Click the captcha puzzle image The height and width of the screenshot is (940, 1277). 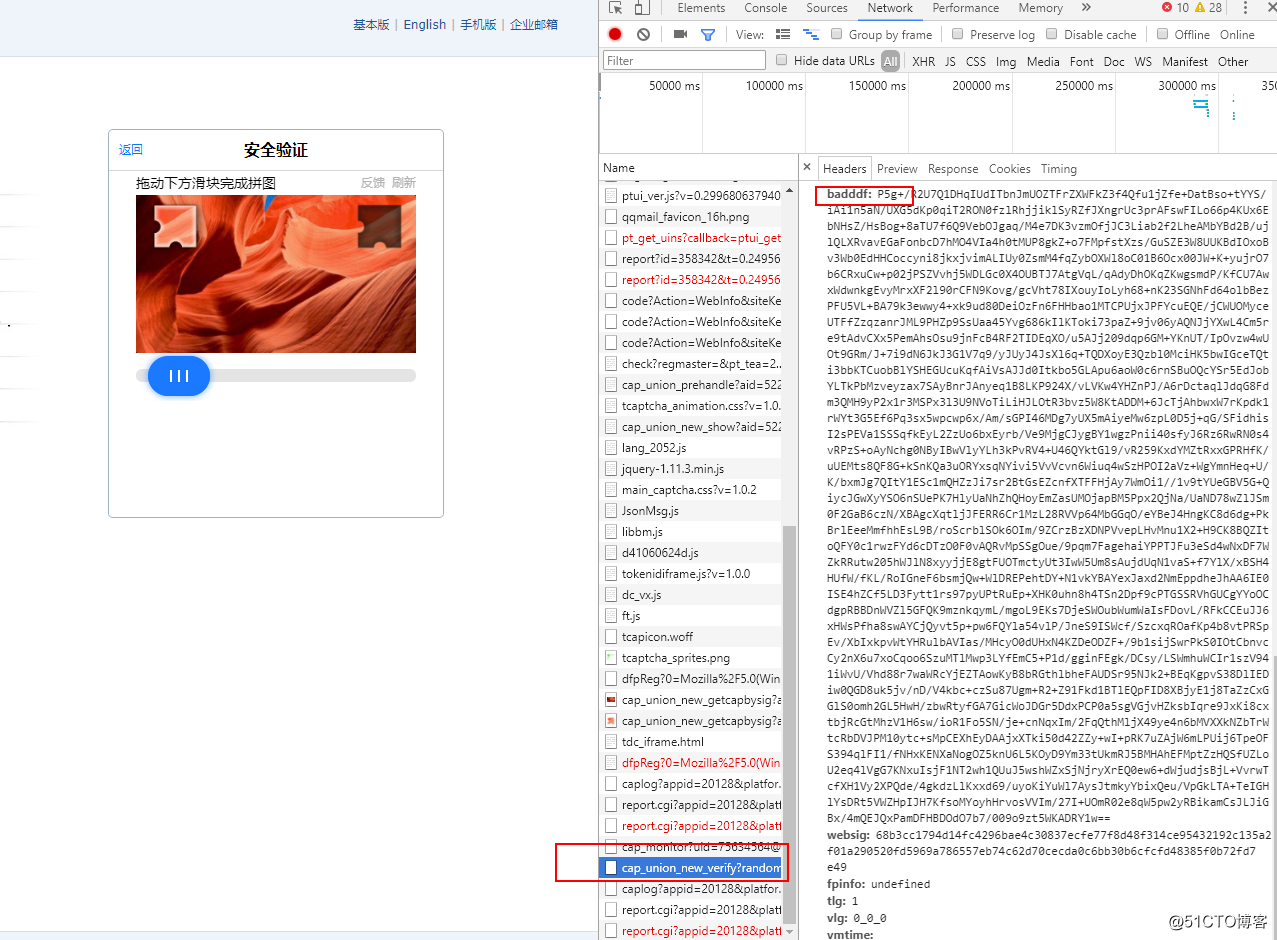pyautogui.click(x=276, y=274)
